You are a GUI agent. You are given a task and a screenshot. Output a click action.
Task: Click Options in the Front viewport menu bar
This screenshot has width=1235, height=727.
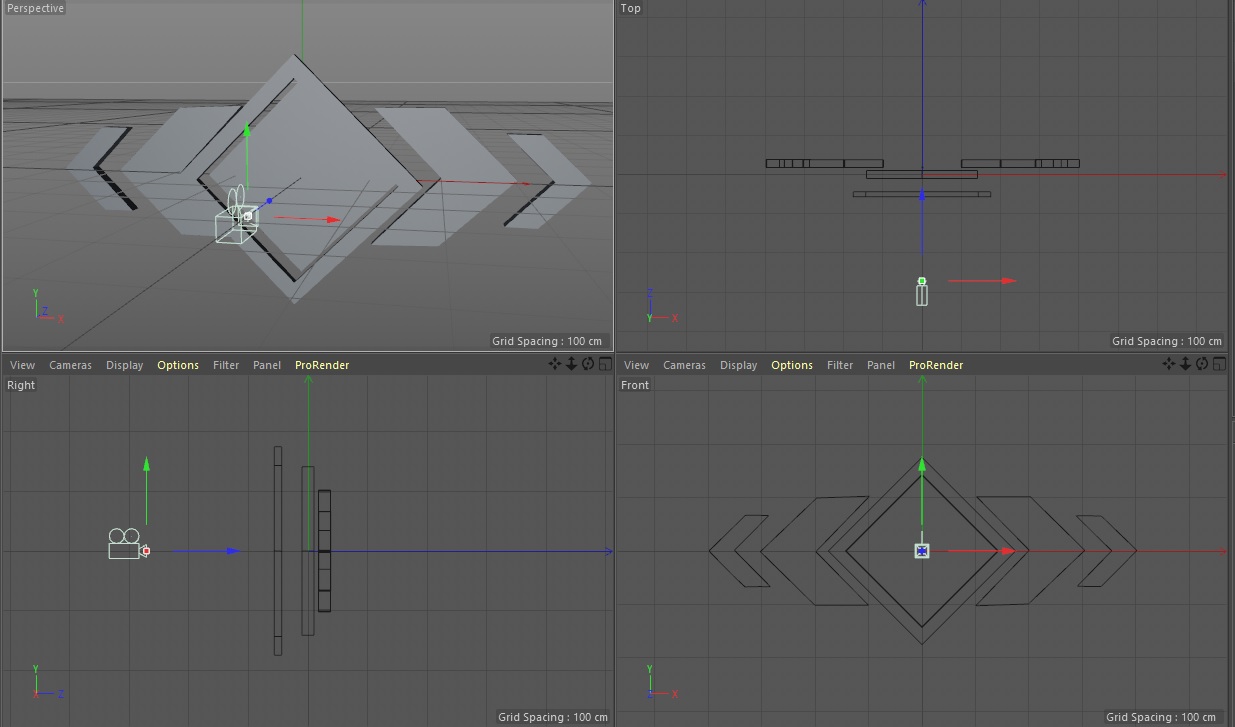(791, 365)
